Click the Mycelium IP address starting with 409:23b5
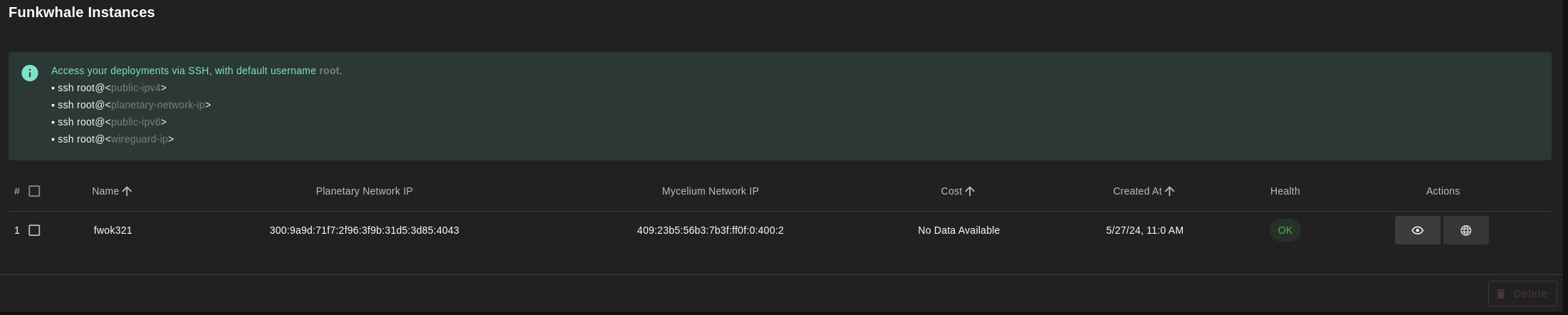Viewport: 1568px width, 315px height. 710,230
